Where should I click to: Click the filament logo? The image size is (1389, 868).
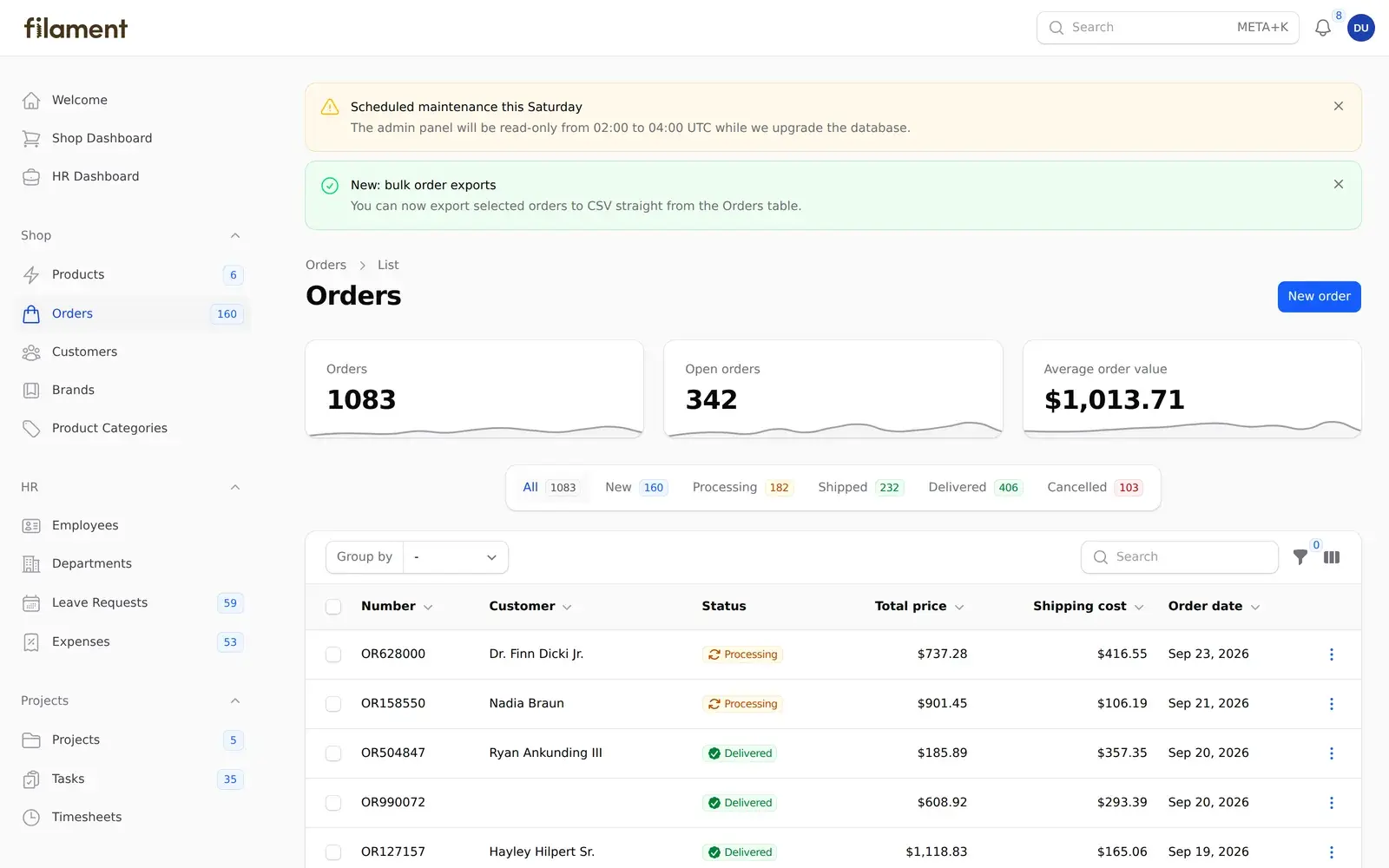pyautogui.click(x=76, y=28)
